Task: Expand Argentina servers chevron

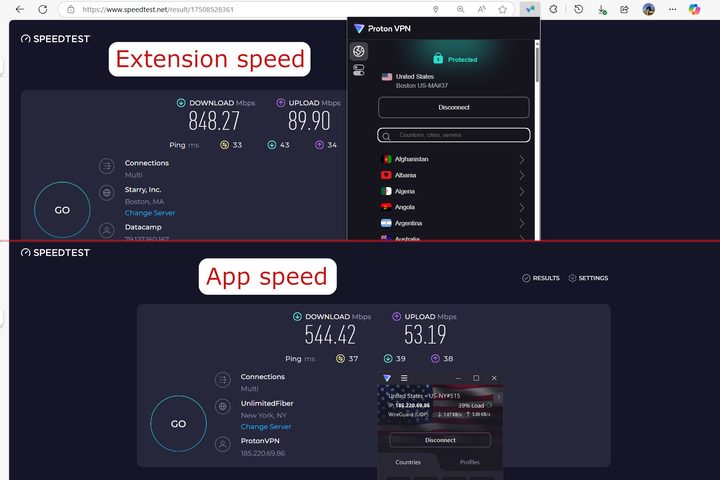Action: [x=521, y=224]
